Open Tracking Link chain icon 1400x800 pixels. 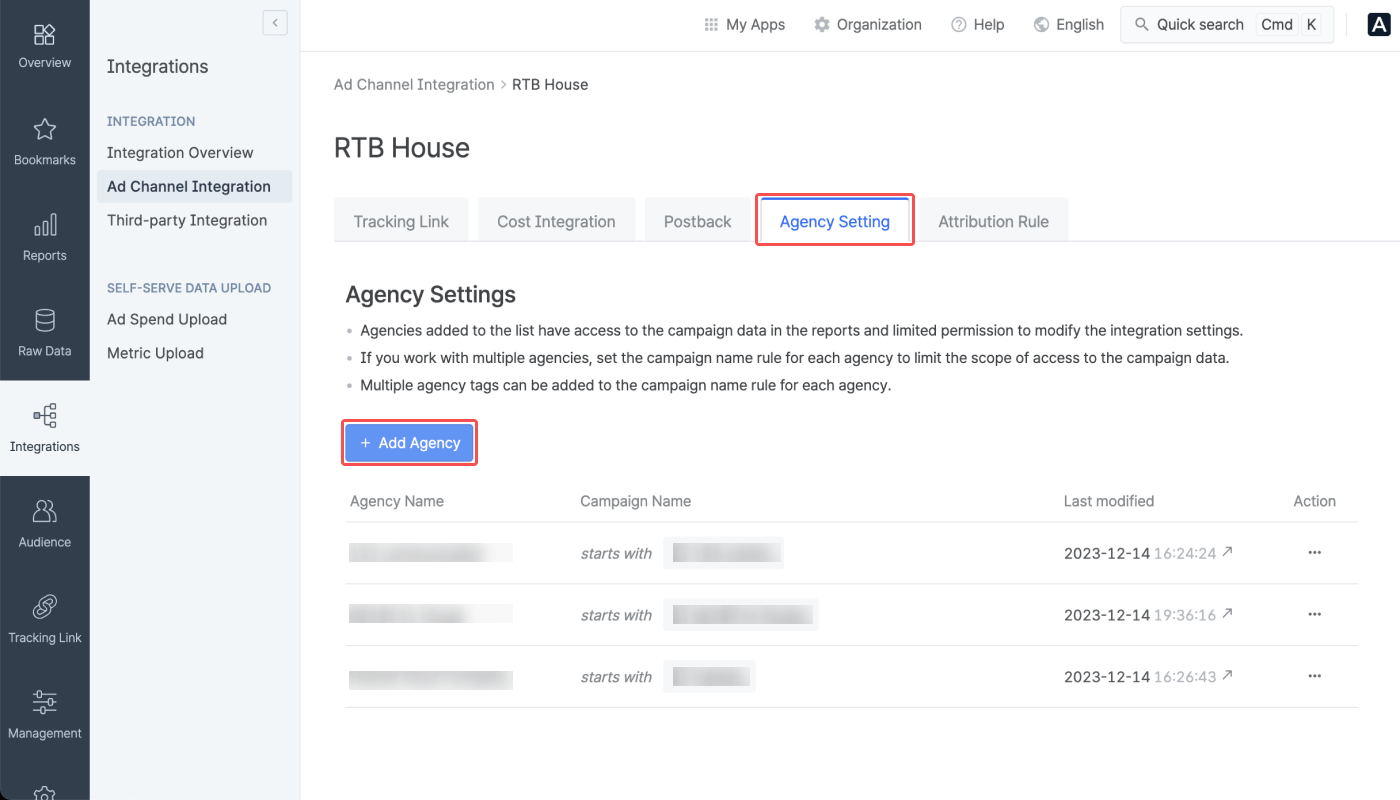44,607
